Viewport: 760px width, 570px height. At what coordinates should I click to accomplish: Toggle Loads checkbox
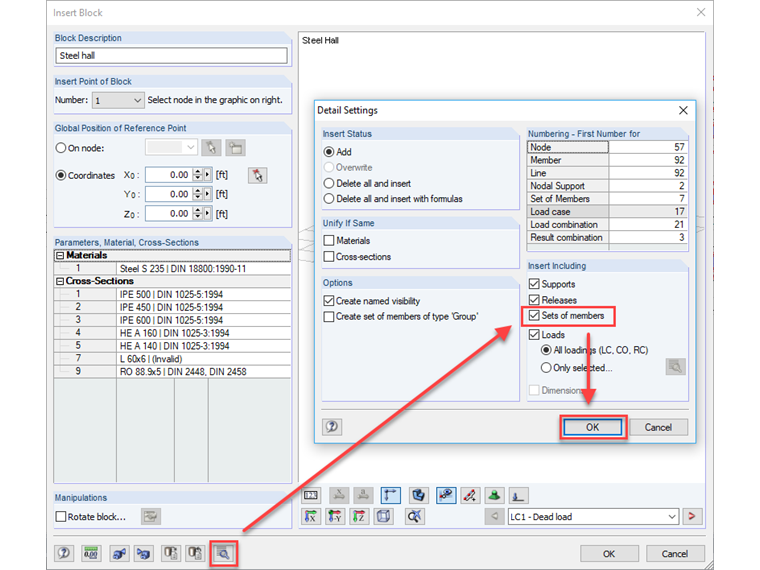[x=534, y=334]
